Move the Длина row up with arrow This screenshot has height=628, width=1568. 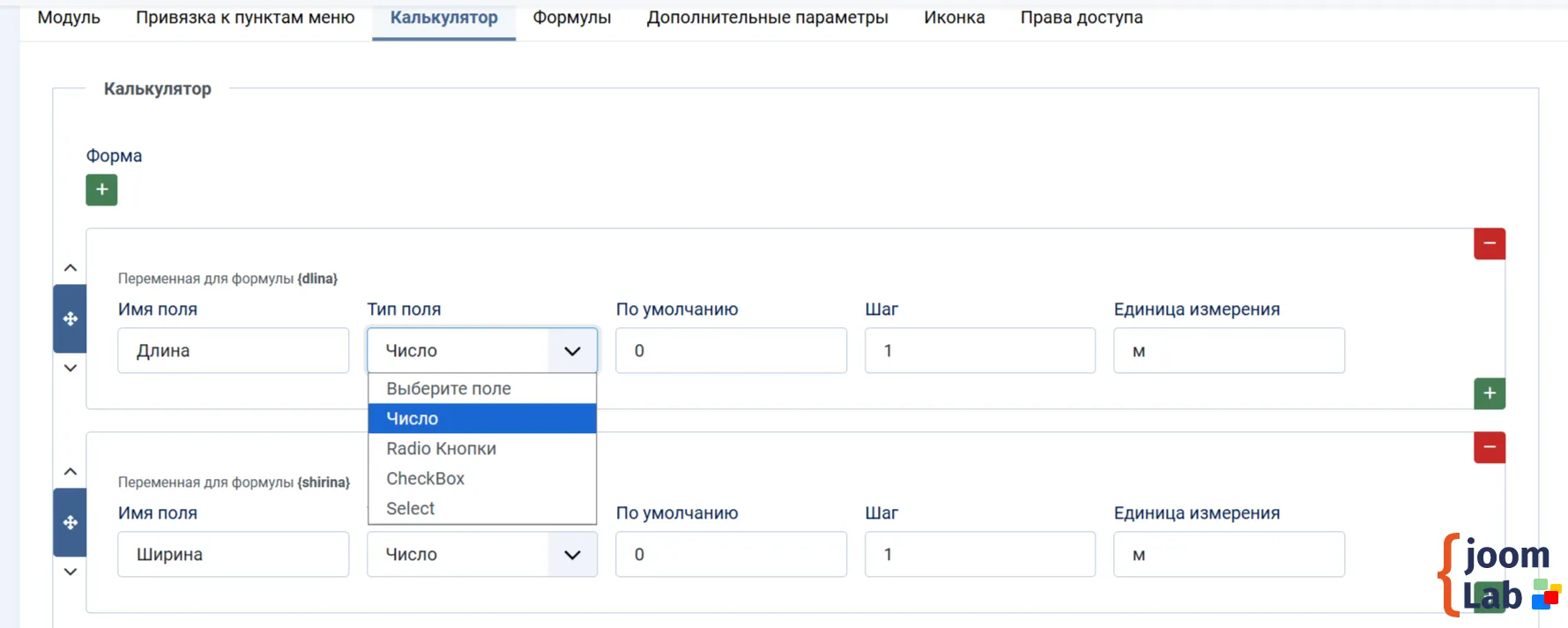pyautogui.click(x=71, y=268)
